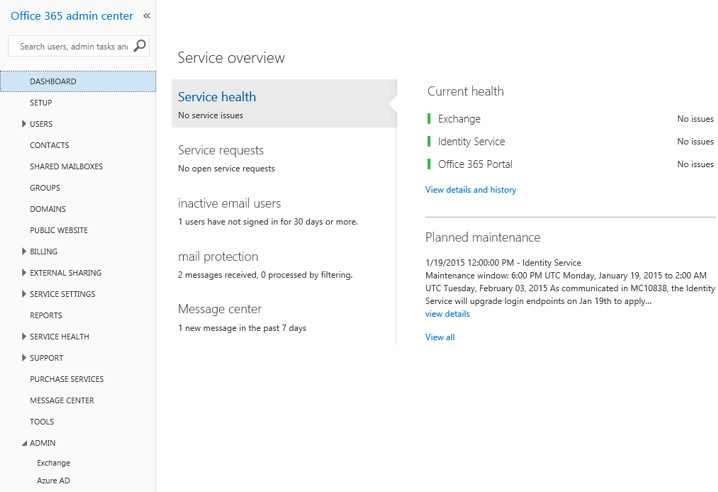
Task: Select the Service health overview tile
Action: coord(284,104)
